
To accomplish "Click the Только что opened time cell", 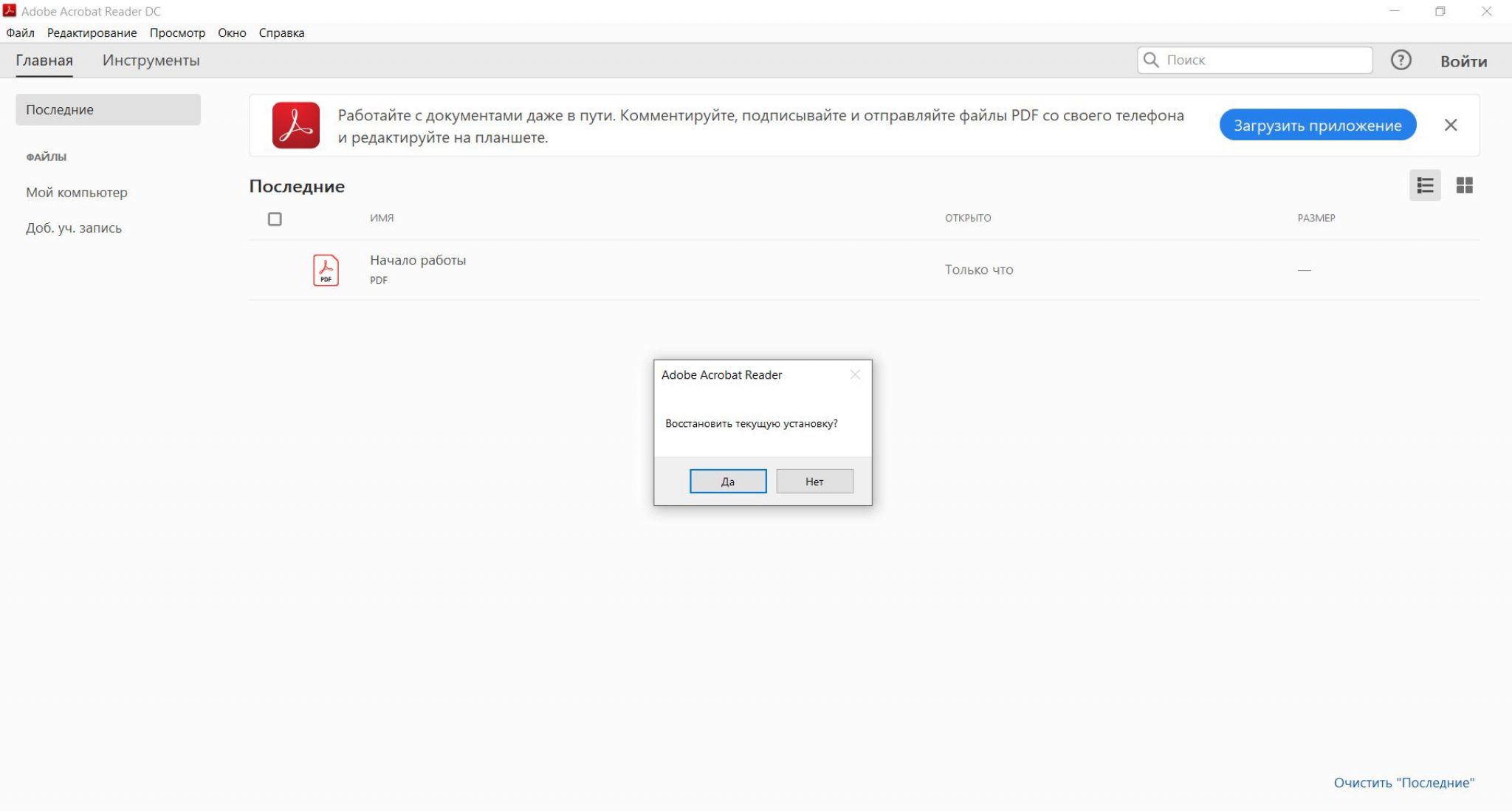I will (979, 270).
